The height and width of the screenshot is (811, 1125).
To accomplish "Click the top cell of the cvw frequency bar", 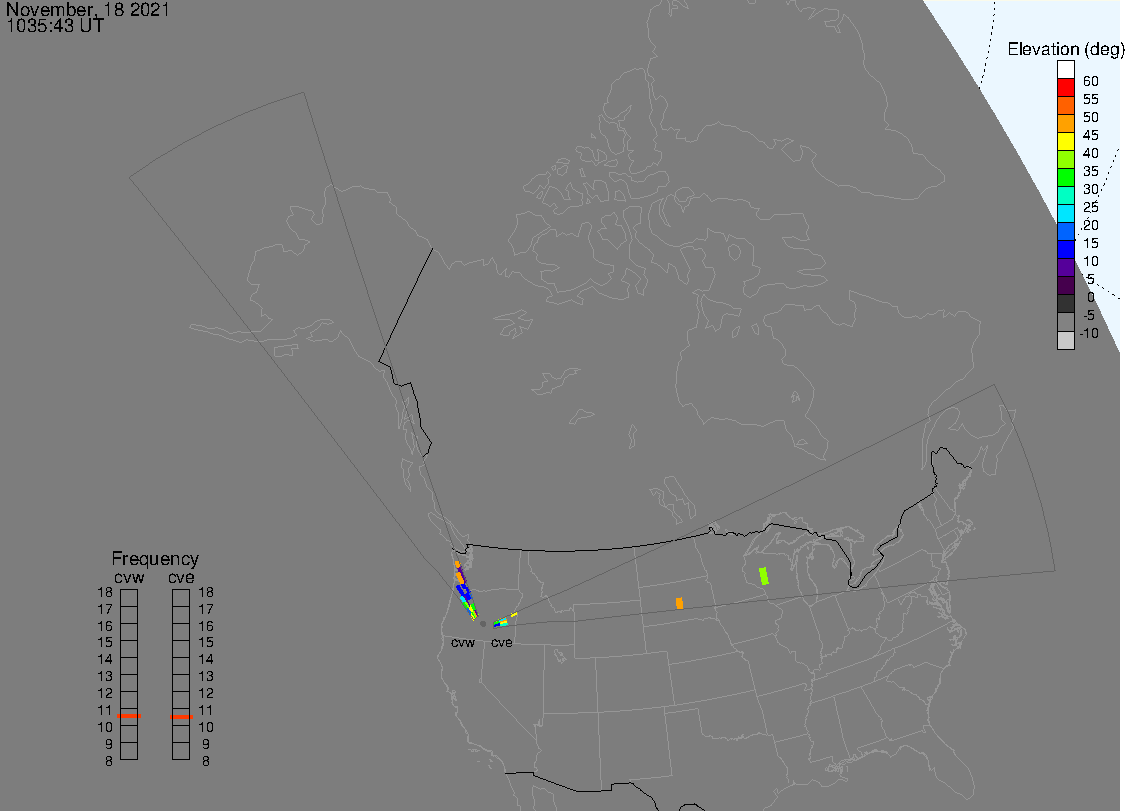I will pyautogui.click(x=129, y=598).
